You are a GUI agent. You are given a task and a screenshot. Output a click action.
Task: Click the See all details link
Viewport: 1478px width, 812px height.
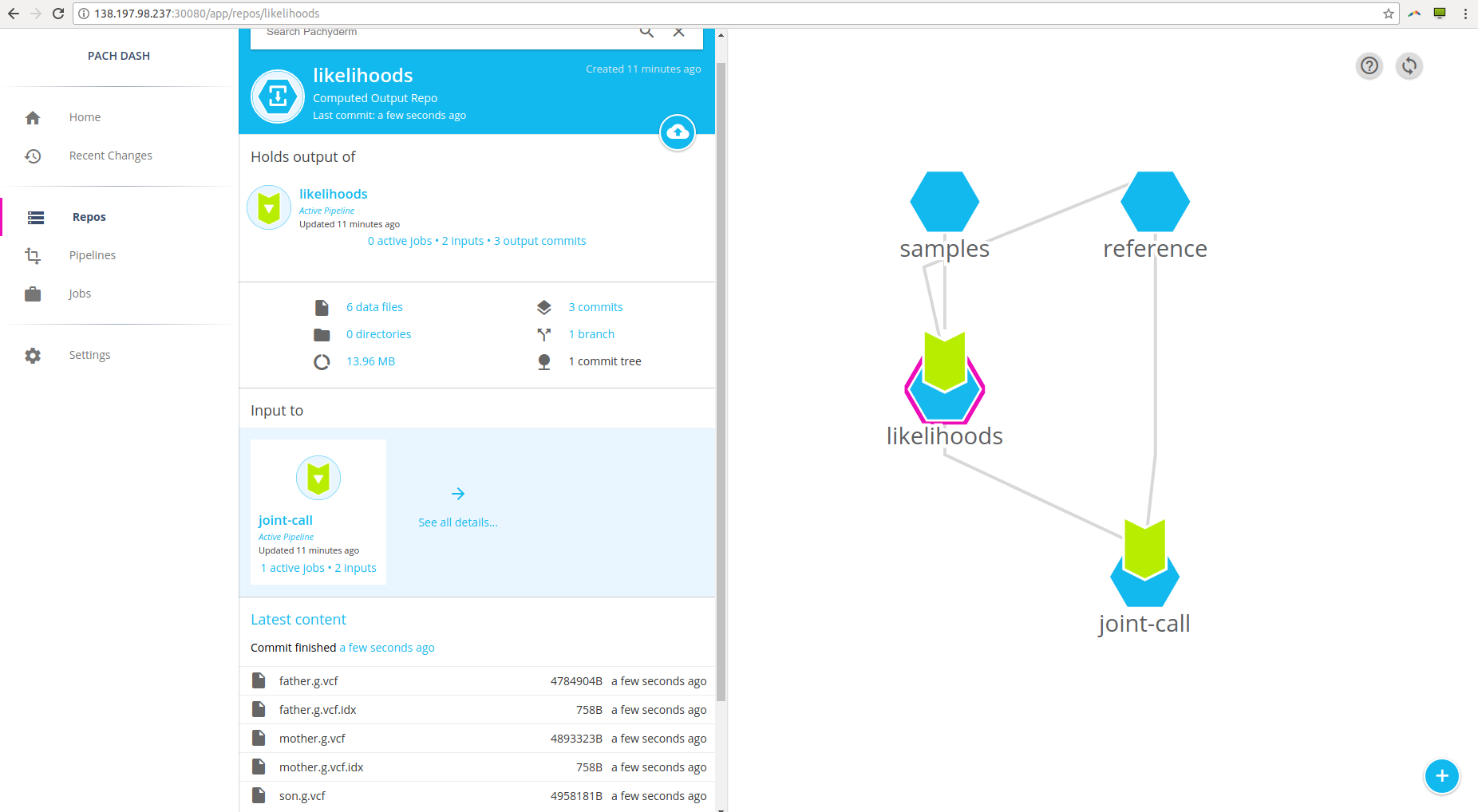click(457, 522)
